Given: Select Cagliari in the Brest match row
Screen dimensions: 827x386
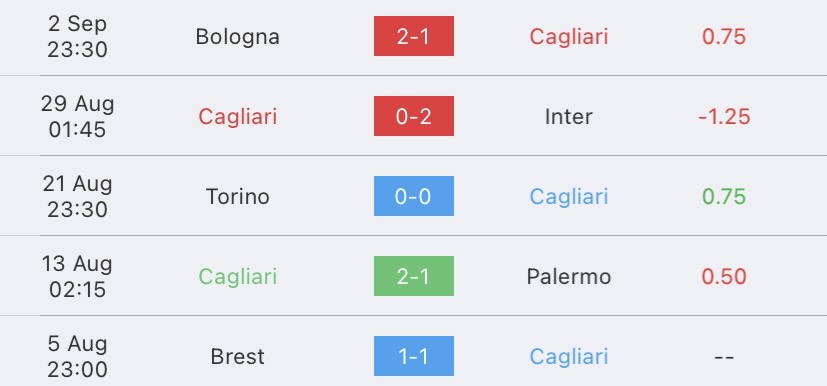Looking at the screenshot, I should [x=569, y=357].
